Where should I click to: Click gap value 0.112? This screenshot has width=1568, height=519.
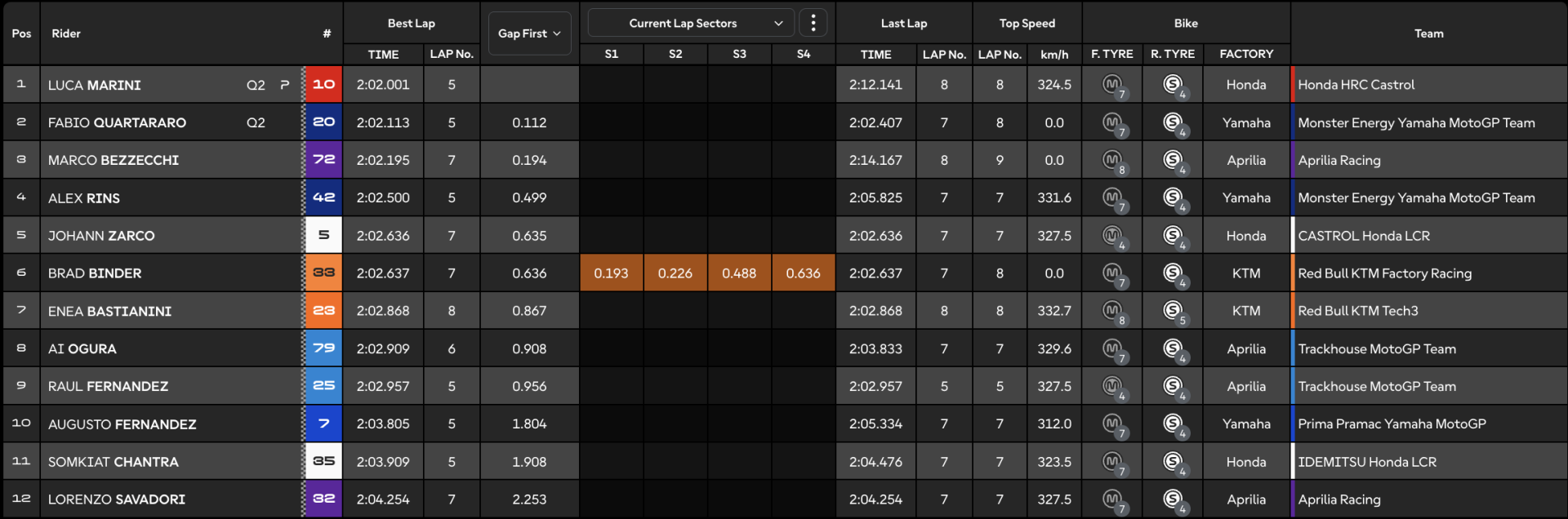[x=529, y=122]
